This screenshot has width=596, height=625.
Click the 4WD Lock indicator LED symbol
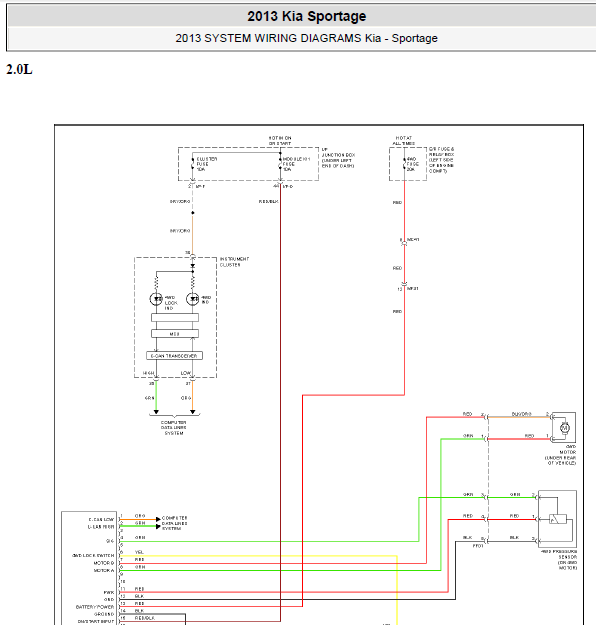coord(156,299)
